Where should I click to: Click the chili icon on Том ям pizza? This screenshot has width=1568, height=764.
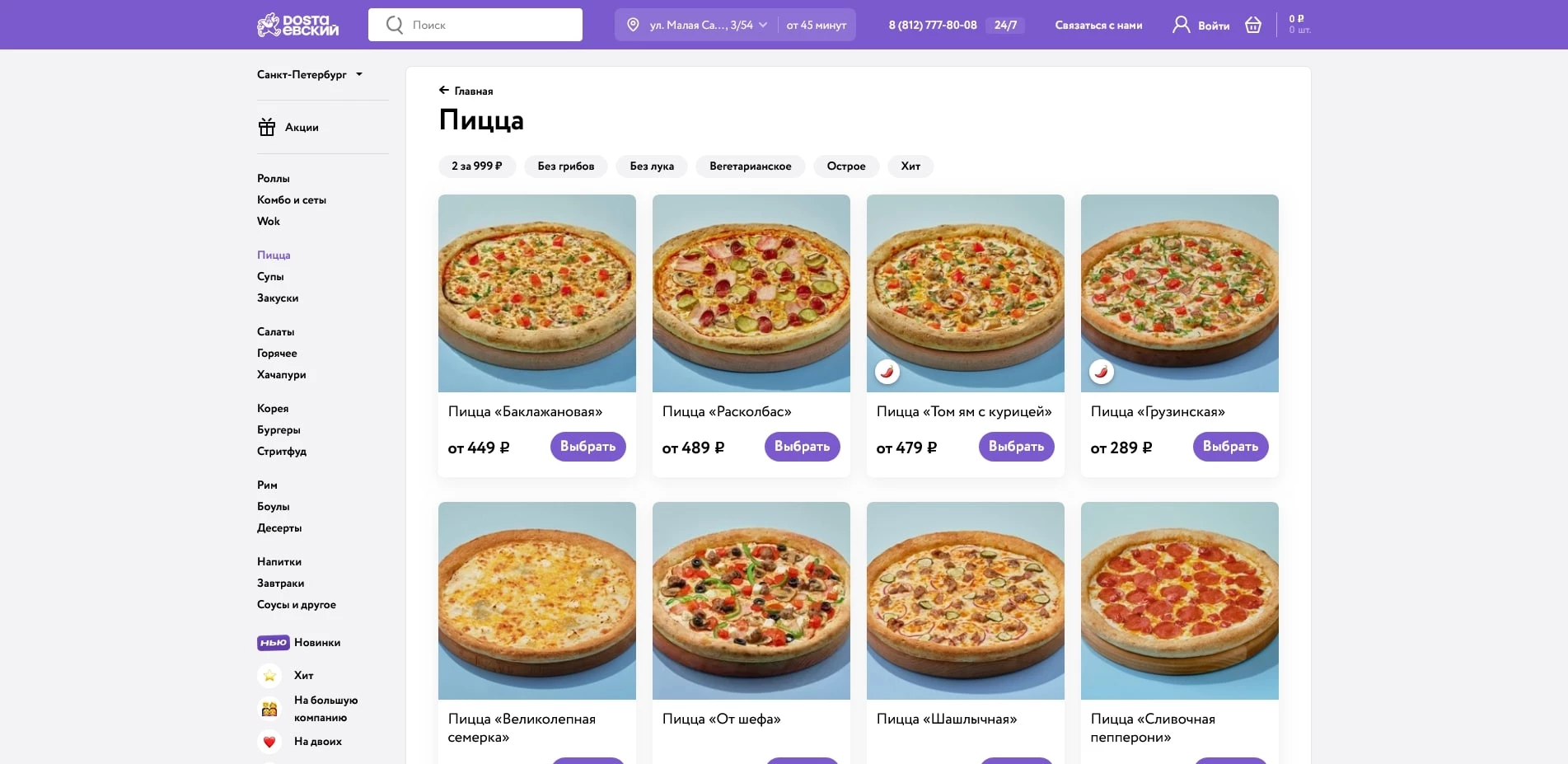[x=887, y=371]
